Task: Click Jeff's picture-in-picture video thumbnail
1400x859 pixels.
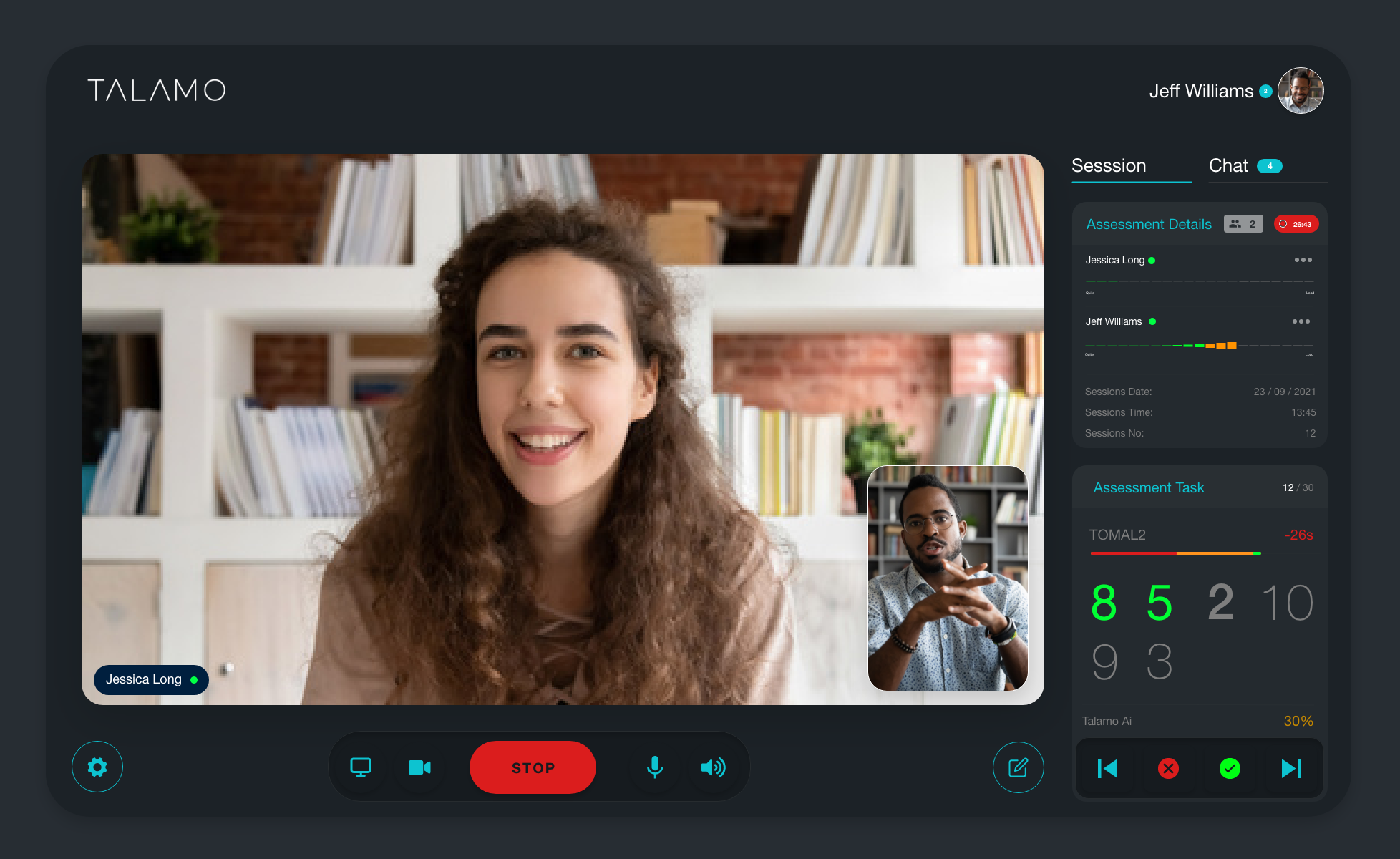Action: (x=948, y=578)
